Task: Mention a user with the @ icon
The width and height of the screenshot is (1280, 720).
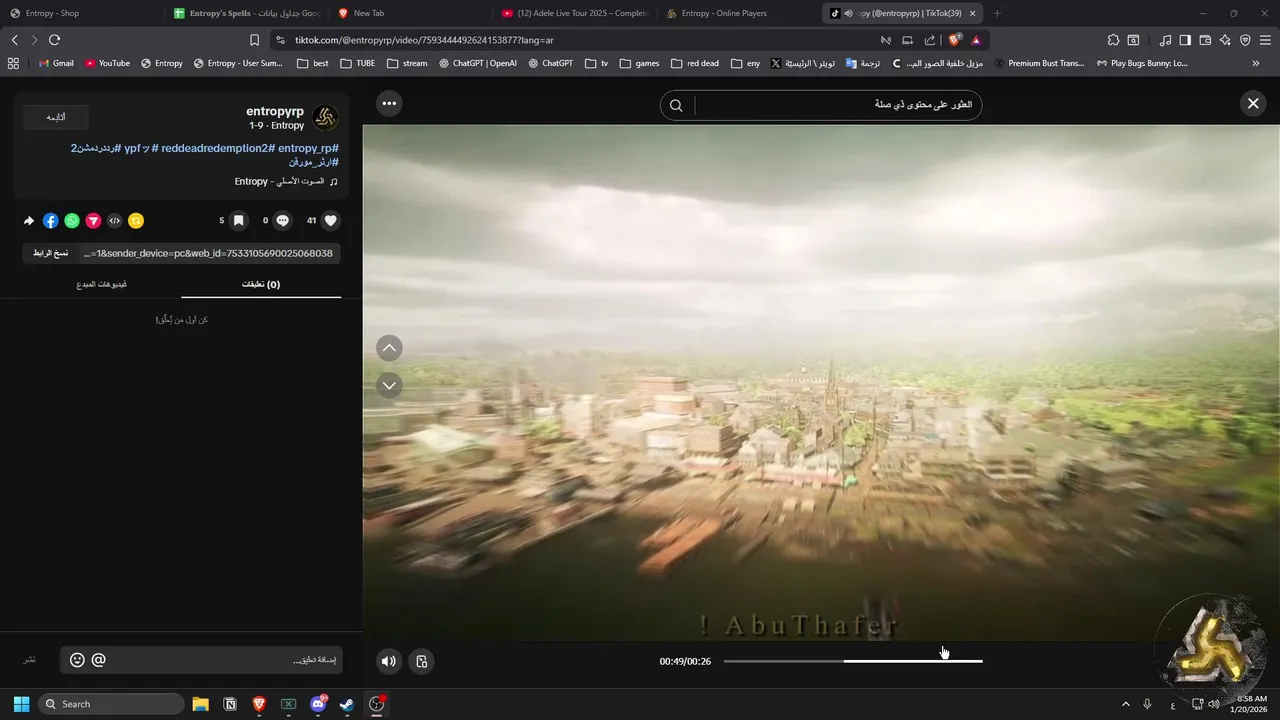Action: (x=98, y=660)
